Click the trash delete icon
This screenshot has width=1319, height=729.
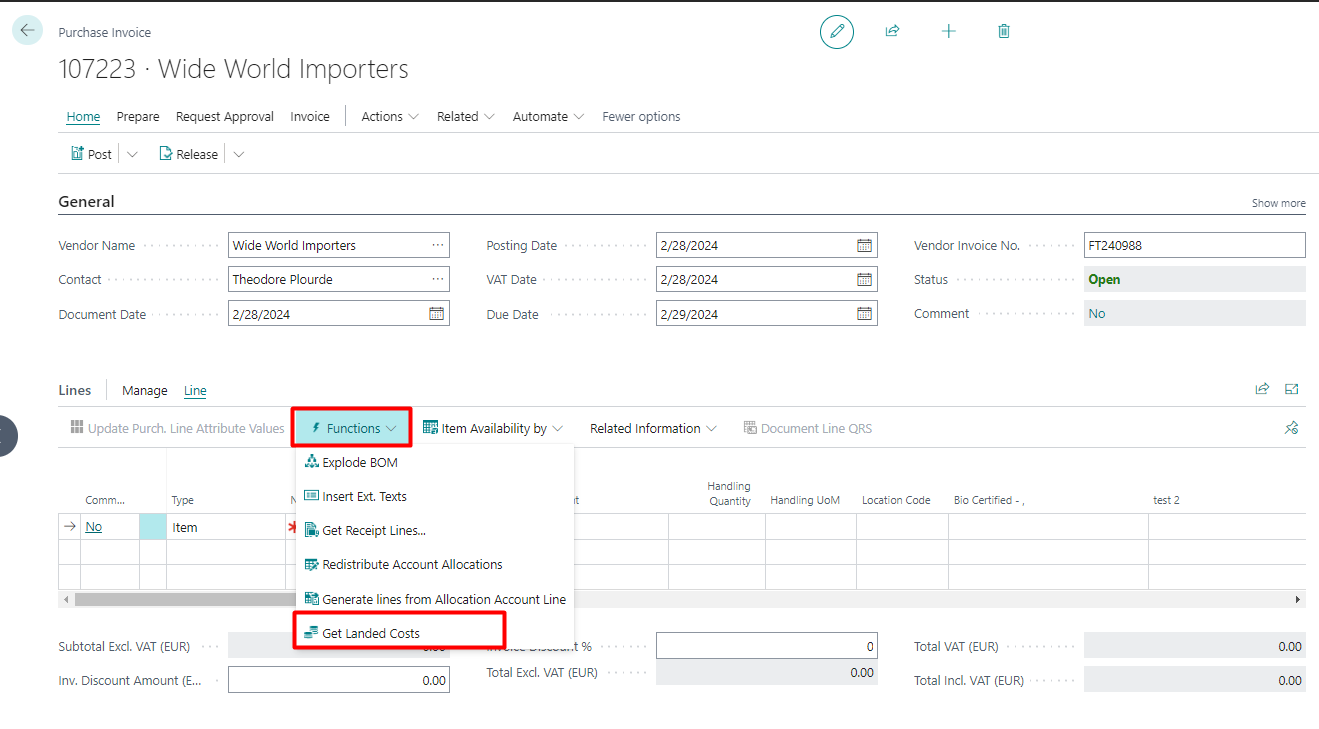(1004, 32)
